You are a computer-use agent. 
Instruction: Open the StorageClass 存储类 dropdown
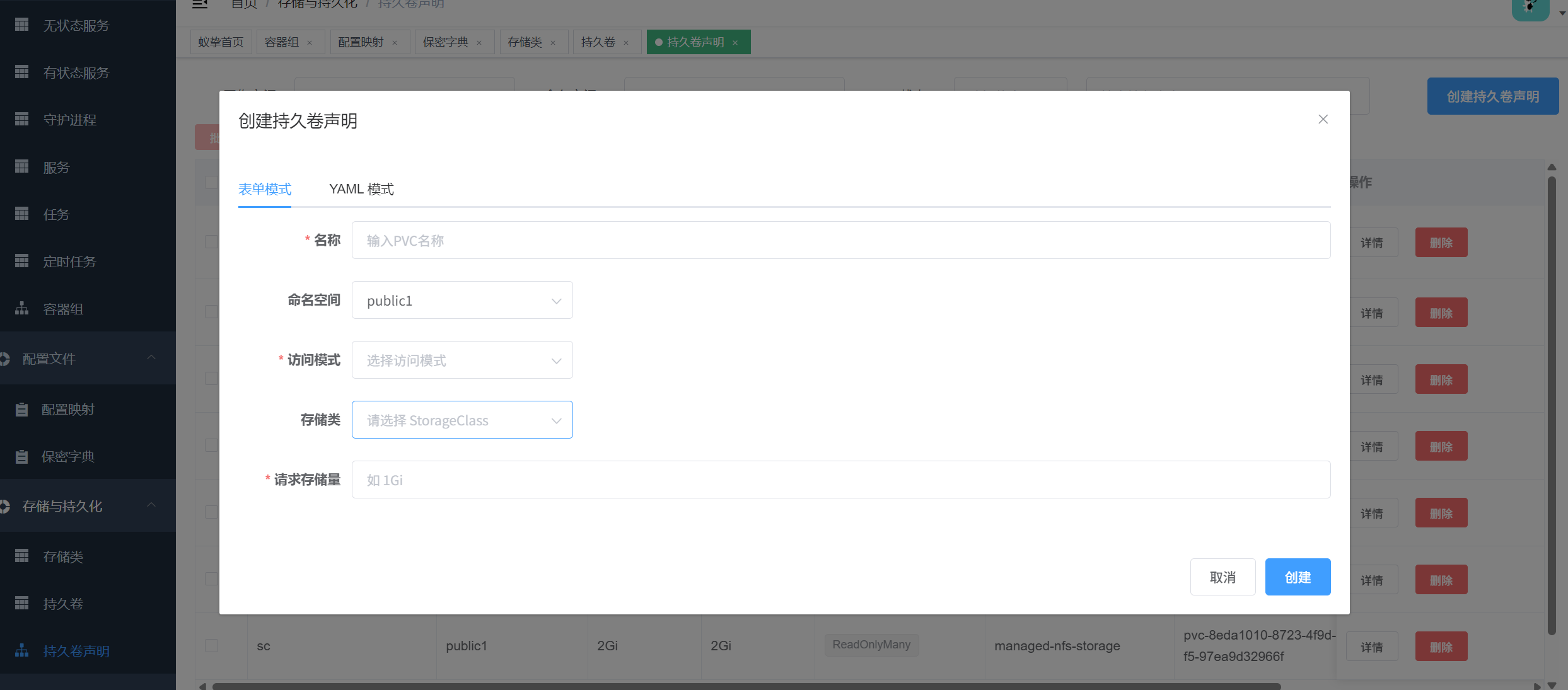click(x=462, y=420)
